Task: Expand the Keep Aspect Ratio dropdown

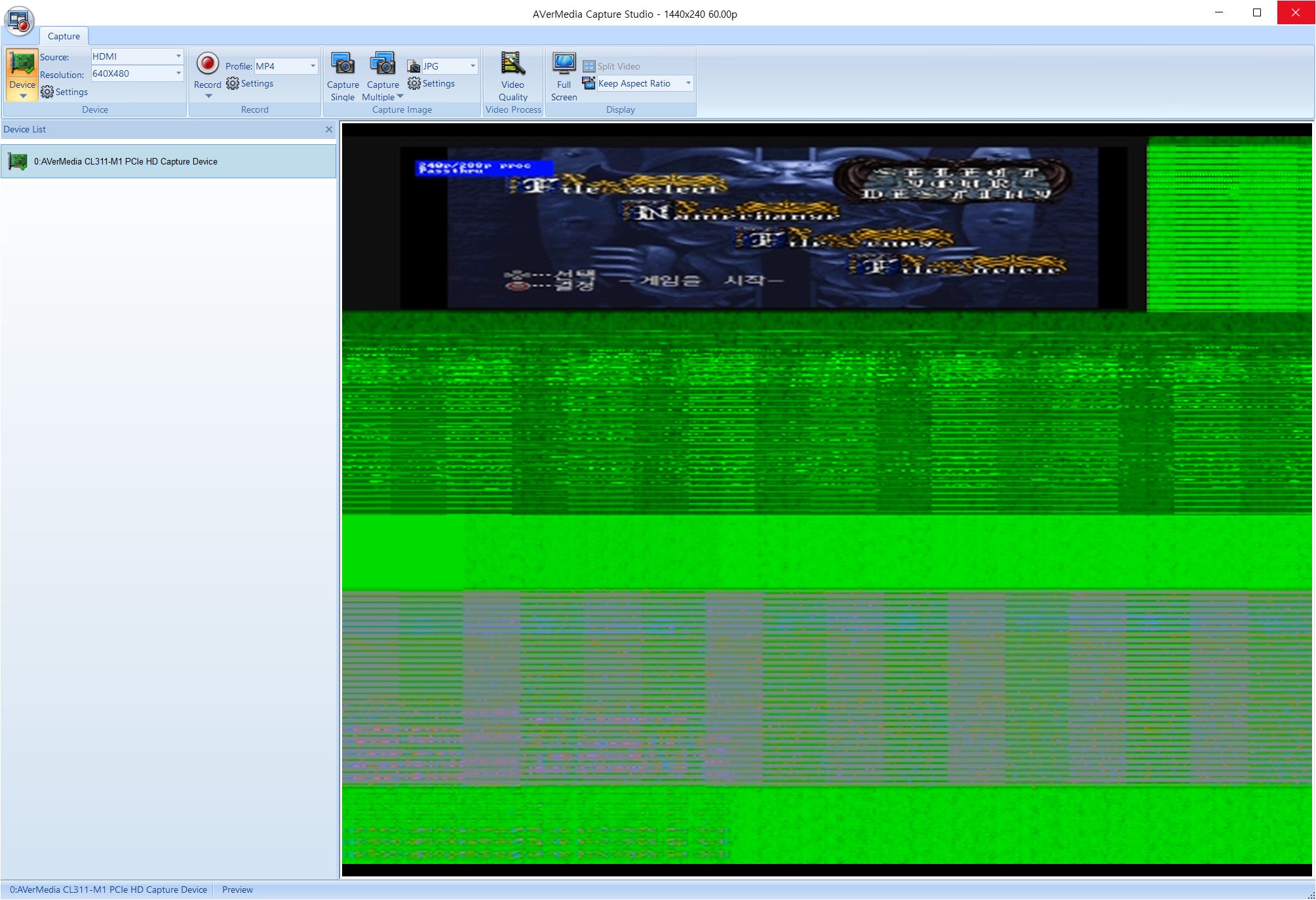Action: coord(688,83)
